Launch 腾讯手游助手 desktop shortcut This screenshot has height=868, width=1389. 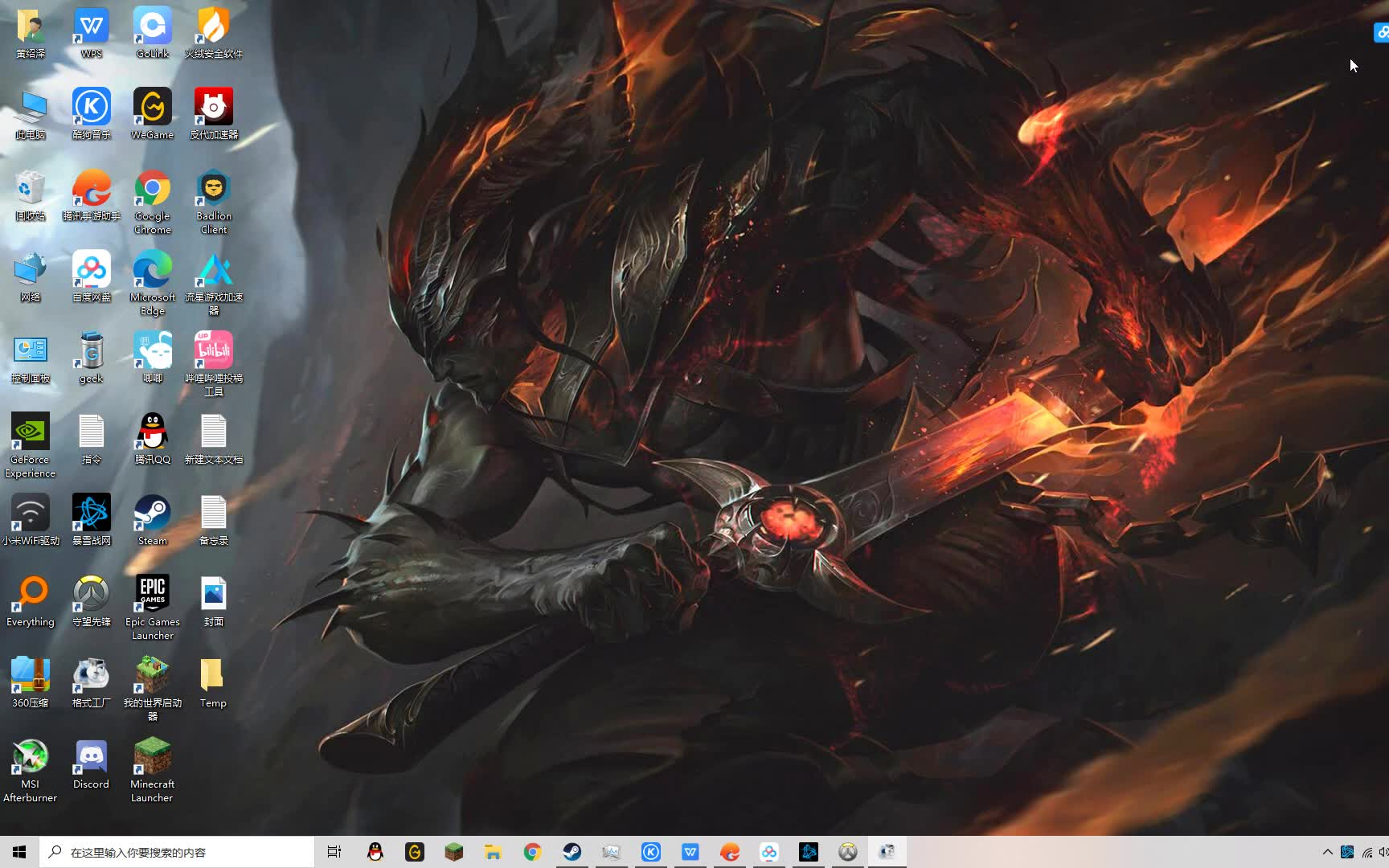(x=92, y=195)
